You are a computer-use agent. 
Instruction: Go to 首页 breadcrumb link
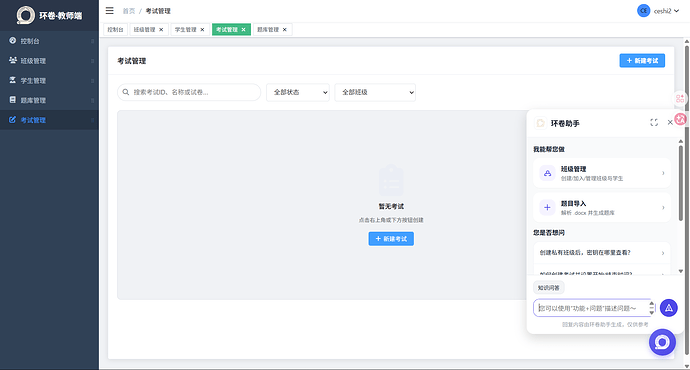click(128, 11)
